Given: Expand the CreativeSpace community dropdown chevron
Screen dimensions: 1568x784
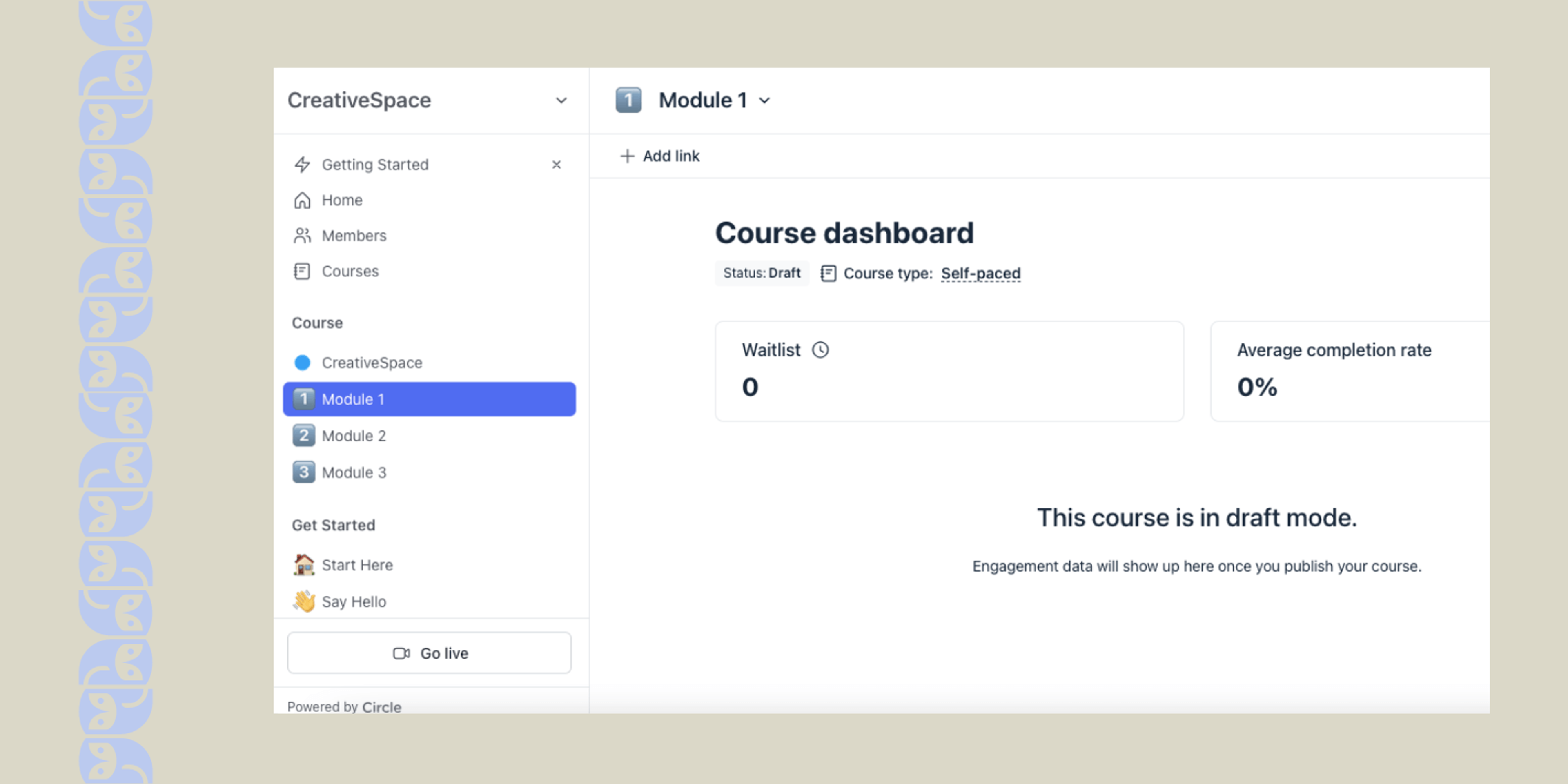Looking at the screenshot, I should (x=561, y=100).
